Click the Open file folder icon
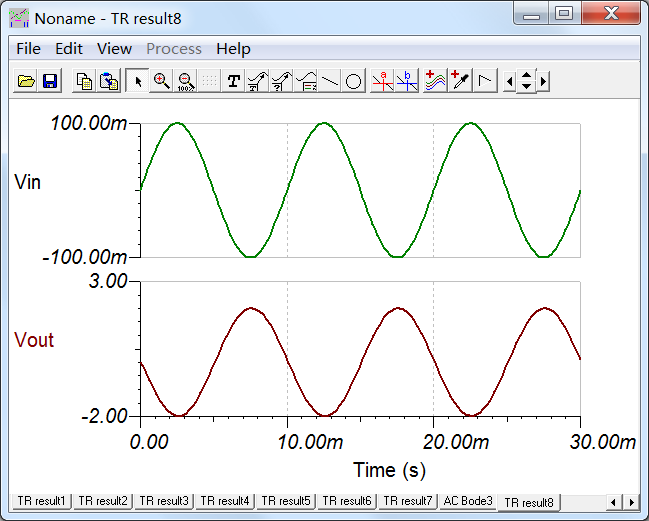Image resolution: width=649 pixels, height=521 pixels. (27, 81)
